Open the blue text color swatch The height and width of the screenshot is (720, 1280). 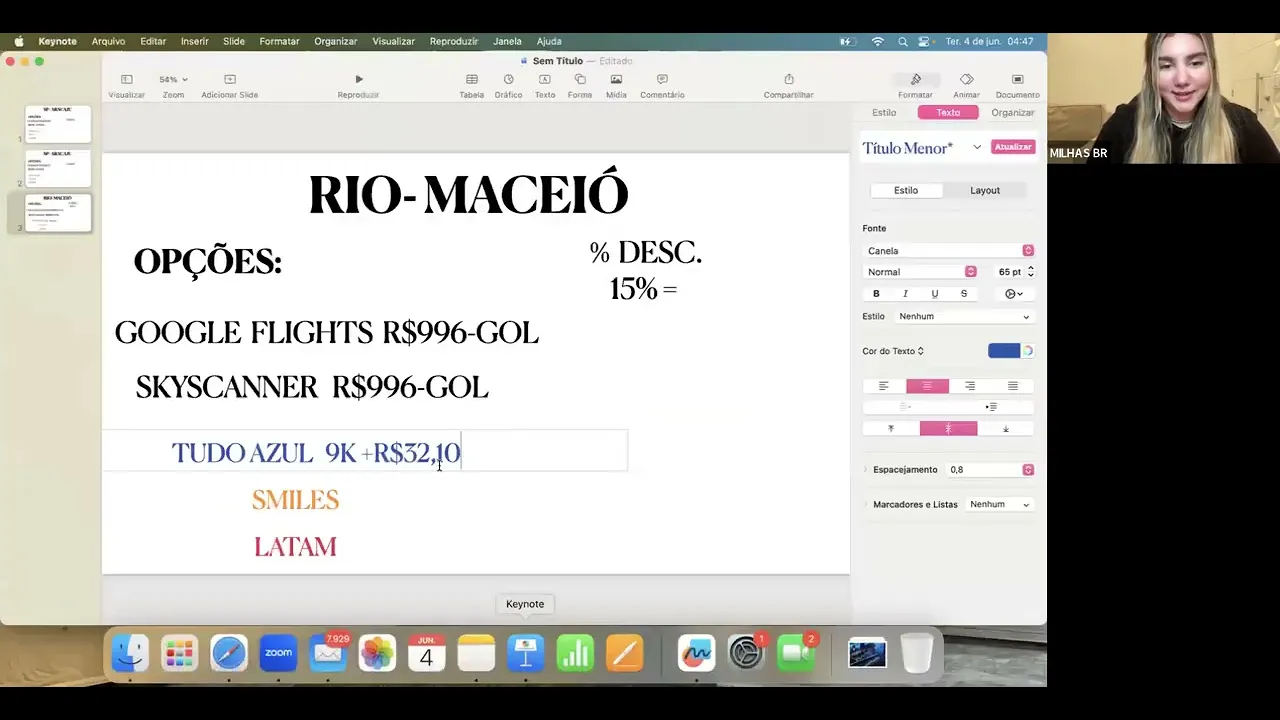(x=1004, y=351)
